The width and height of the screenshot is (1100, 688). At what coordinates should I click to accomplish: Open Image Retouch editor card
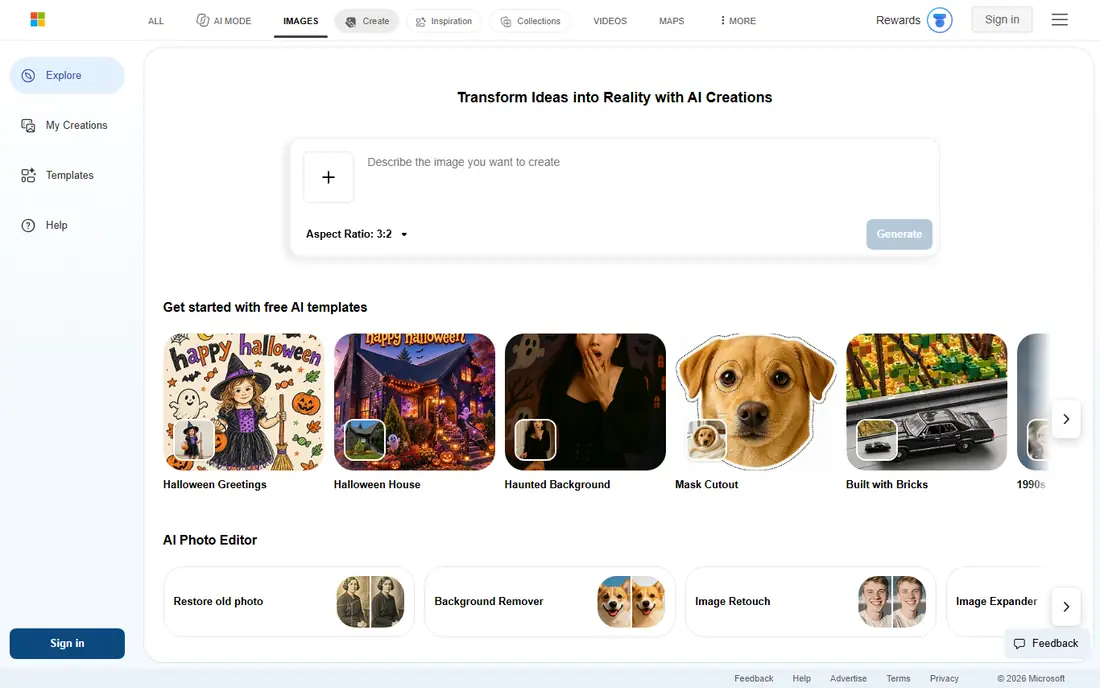point(810,602)
